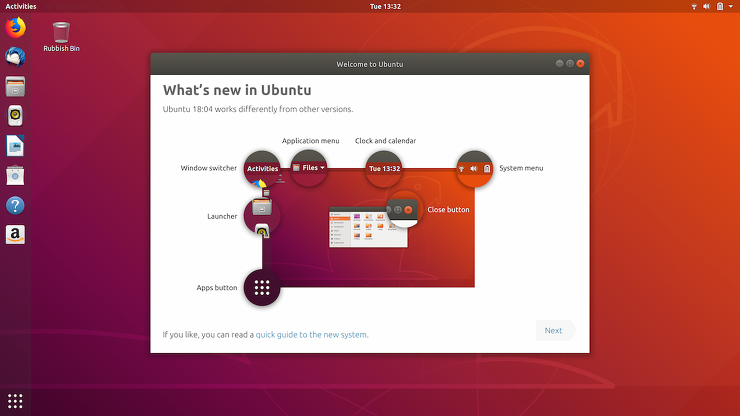This screenshot has width=740, height=416.
Task: Click the 'What's new in Ubuntu' heading
Action: (x=237, y=90)
